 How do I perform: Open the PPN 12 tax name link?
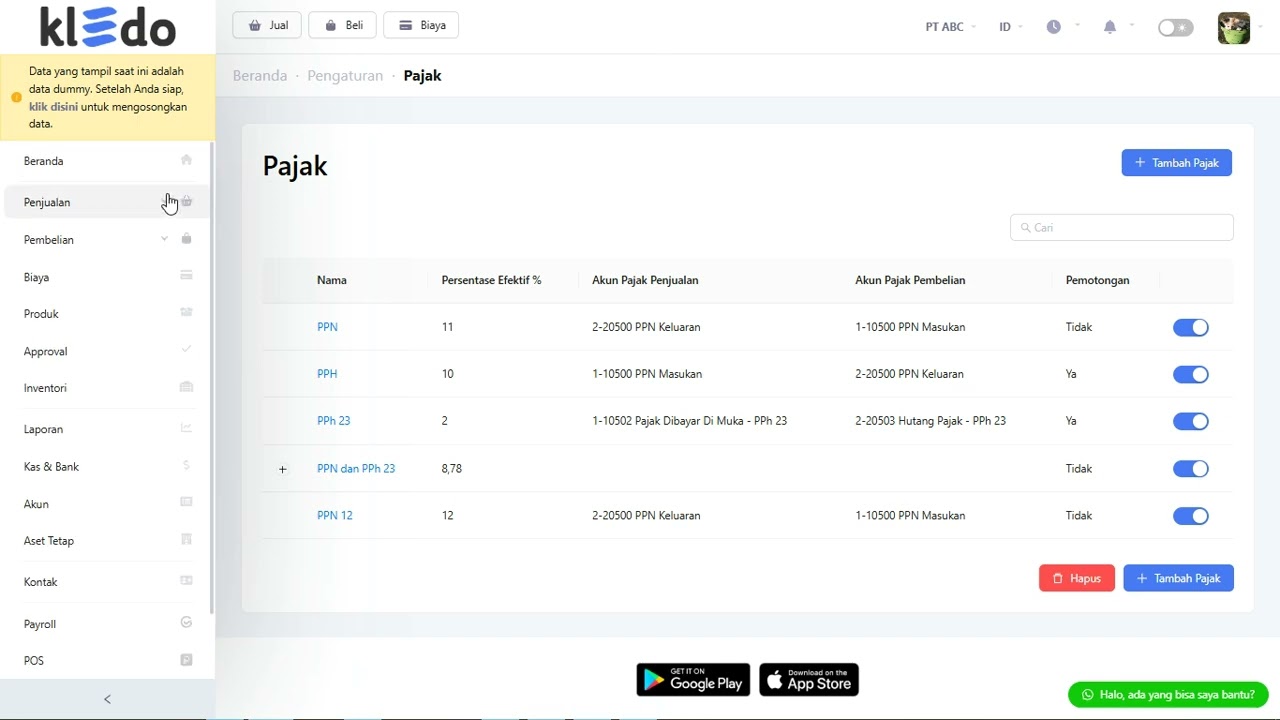coord(335,516)
